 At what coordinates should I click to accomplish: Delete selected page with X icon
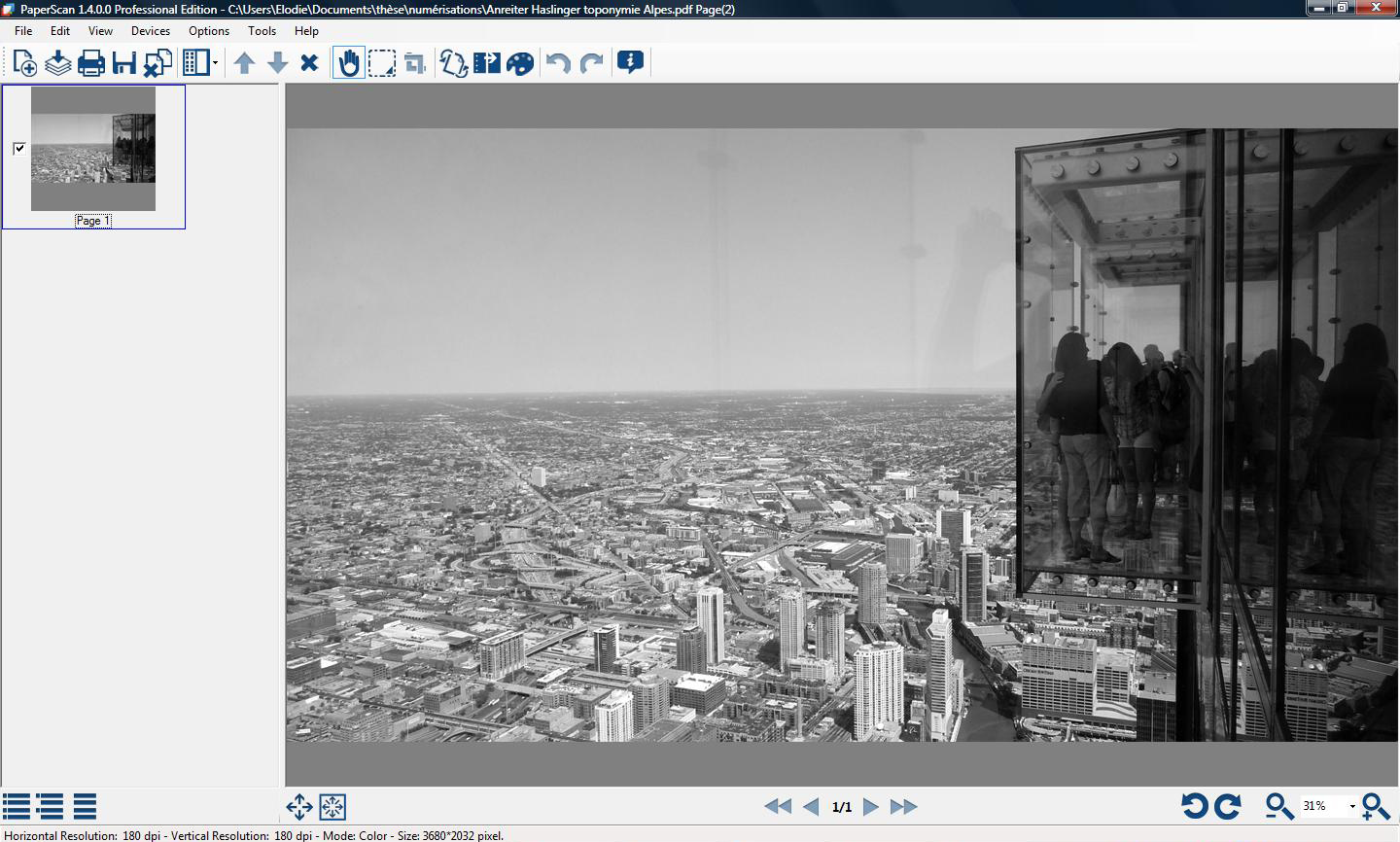tap(309, 63)
